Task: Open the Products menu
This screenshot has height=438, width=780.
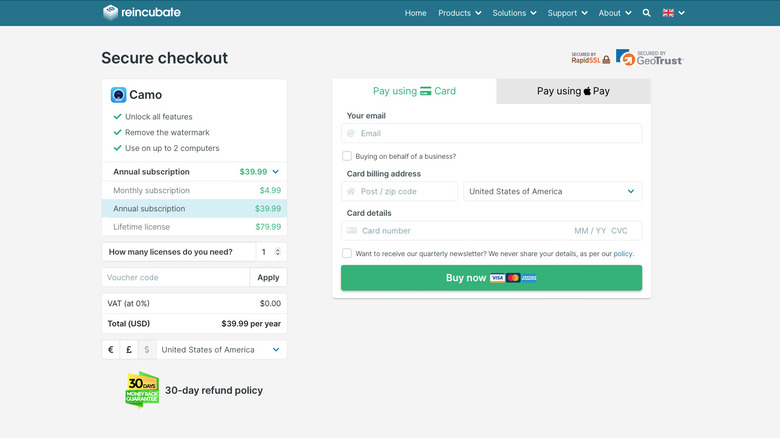Action: coord(459,13)
